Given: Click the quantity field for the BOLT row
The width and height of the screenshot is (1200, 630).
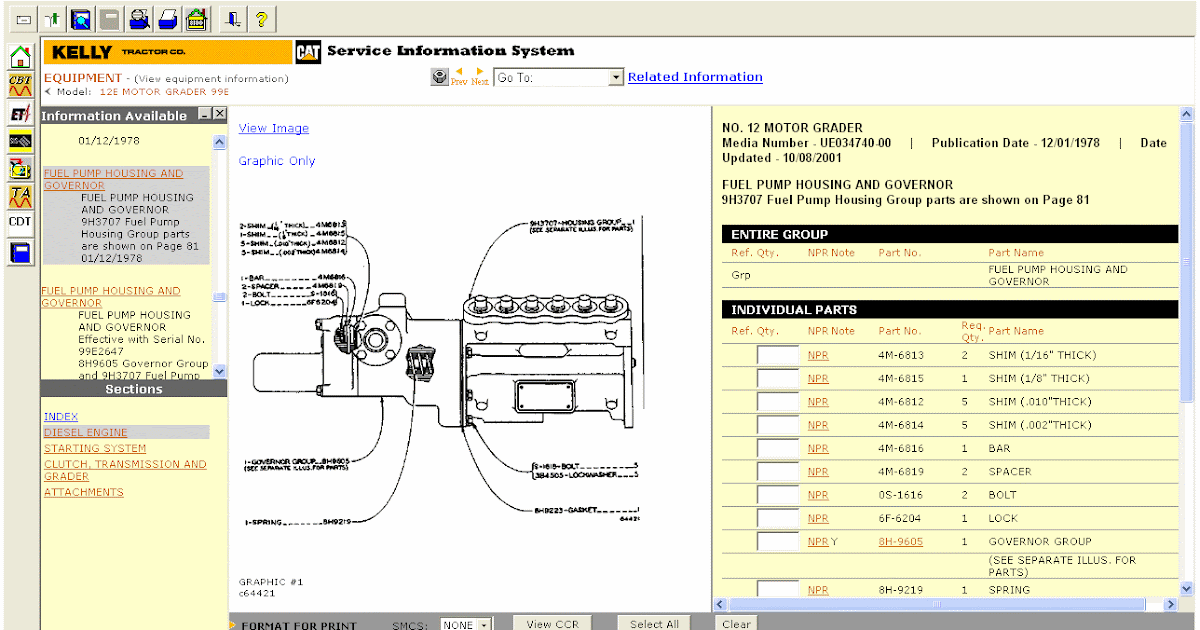Looking at the screenshot, I should click(777, 495).
